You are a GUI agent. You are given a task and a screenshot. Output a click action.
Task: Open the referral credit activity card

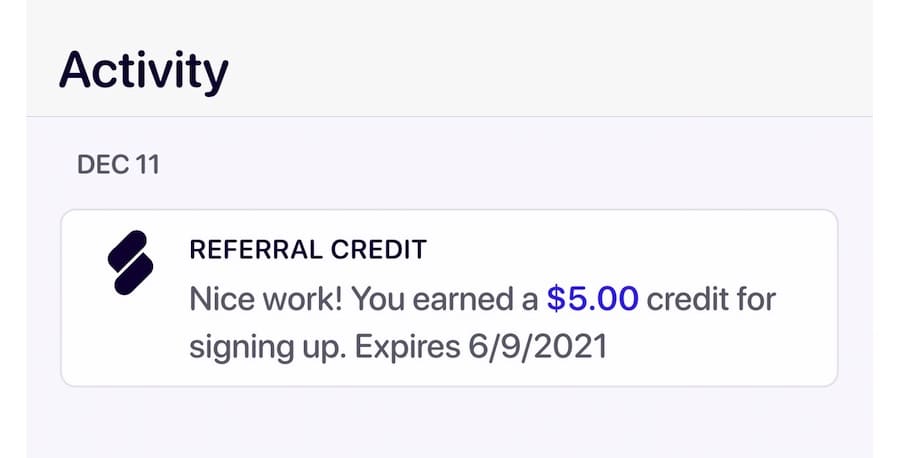(449, 298)
